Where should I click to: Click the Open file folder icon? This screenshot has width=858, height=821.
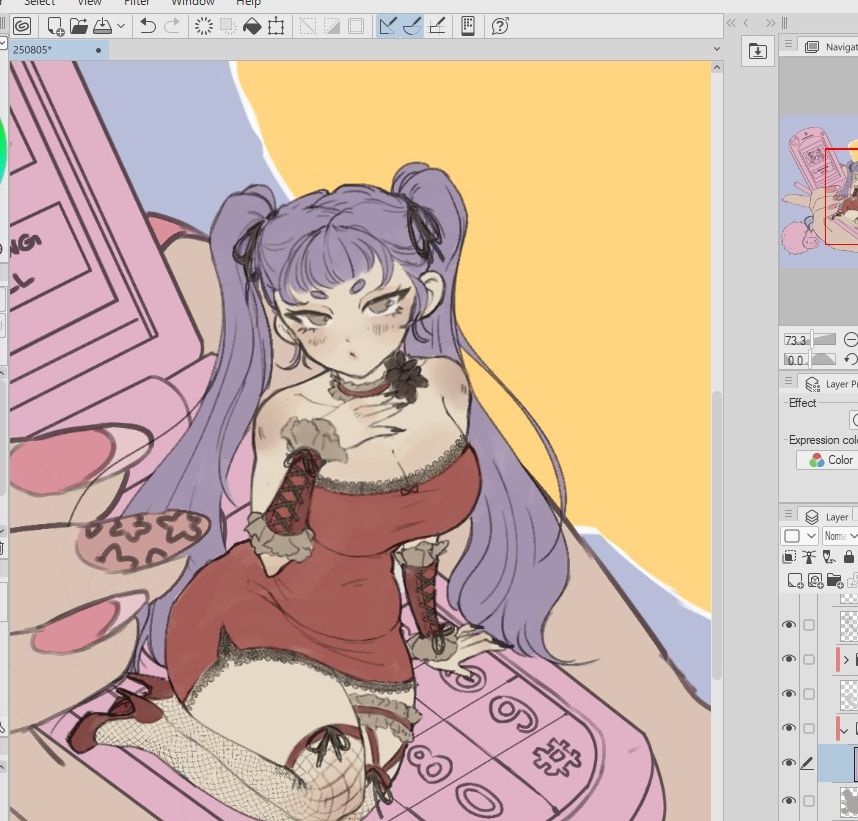79,26
